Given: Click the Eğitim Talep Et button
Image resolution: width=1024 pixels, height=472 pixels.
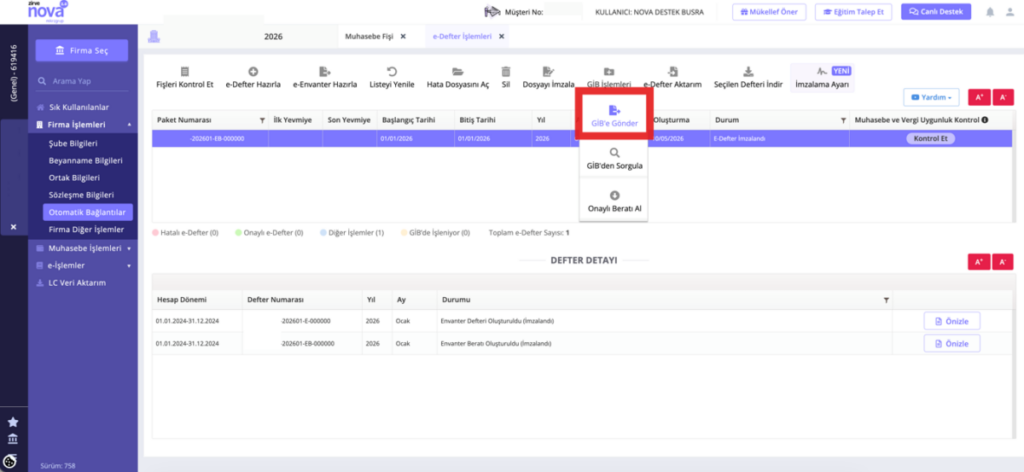Looking at the screenshot, I should click(854, 12).
